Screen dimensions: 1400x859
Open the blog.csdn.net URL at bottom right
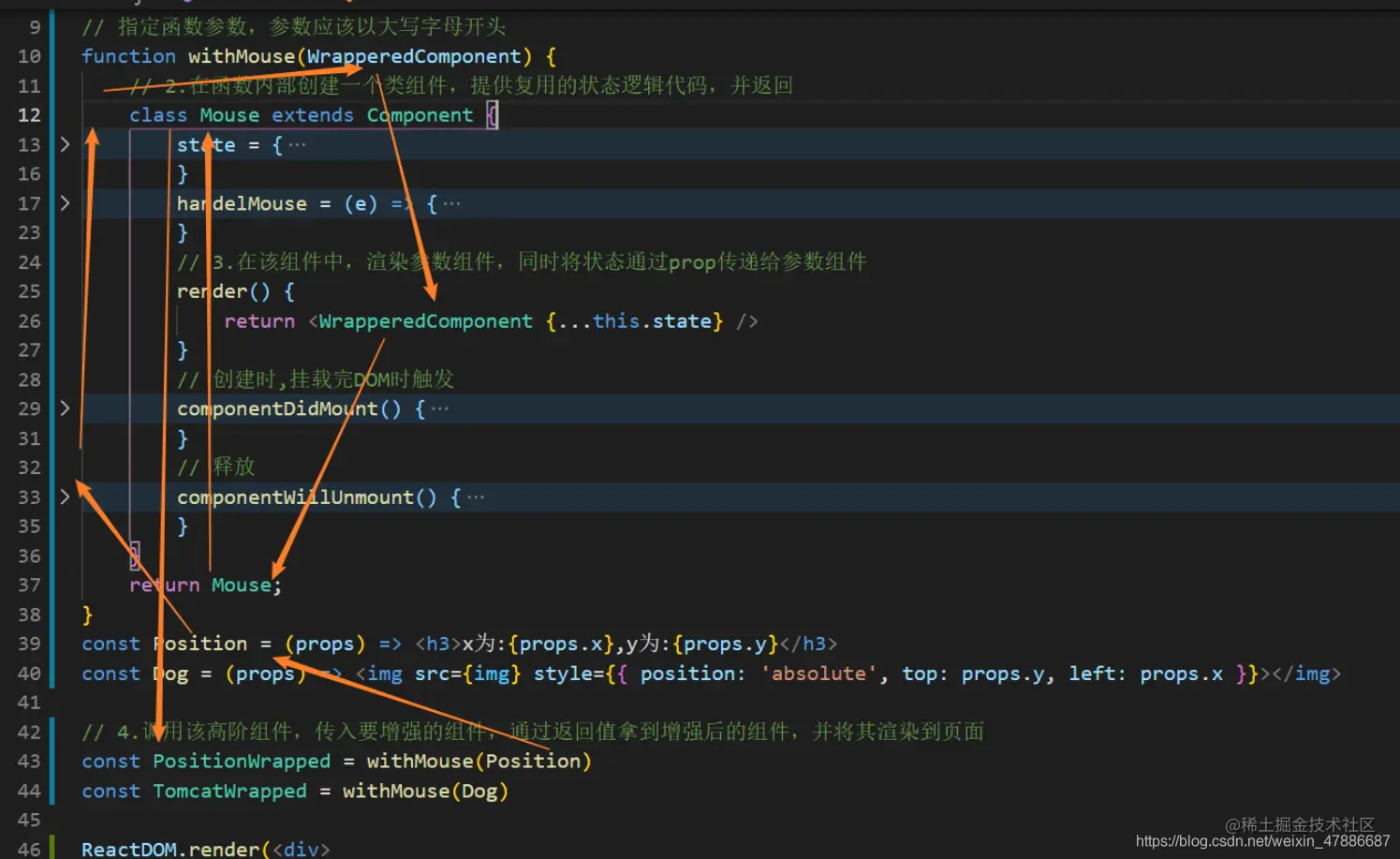pyautogui.click(x=1262, y=841)
